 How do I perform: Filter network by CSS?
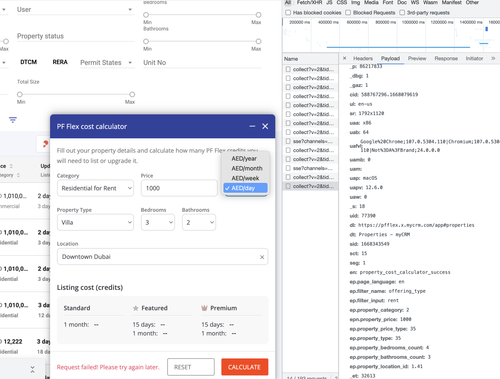pos(342,2)
